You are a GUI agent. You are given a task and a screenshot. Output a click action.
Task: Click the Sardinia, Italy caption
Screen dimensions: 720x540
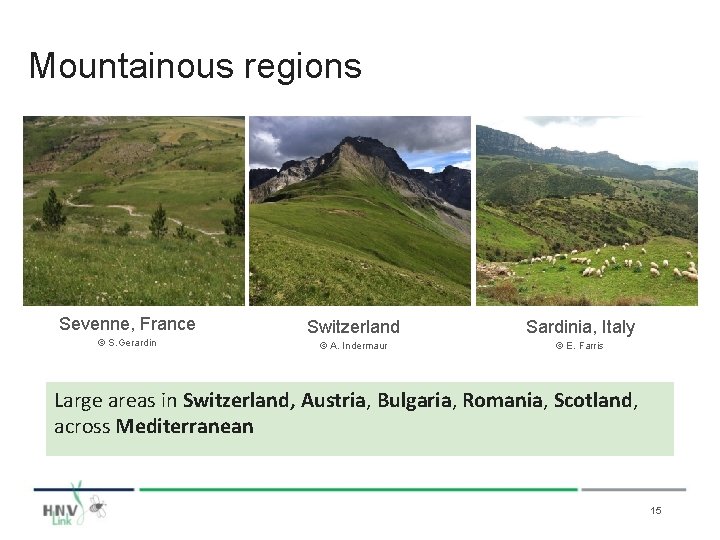(x=580, y=327)
